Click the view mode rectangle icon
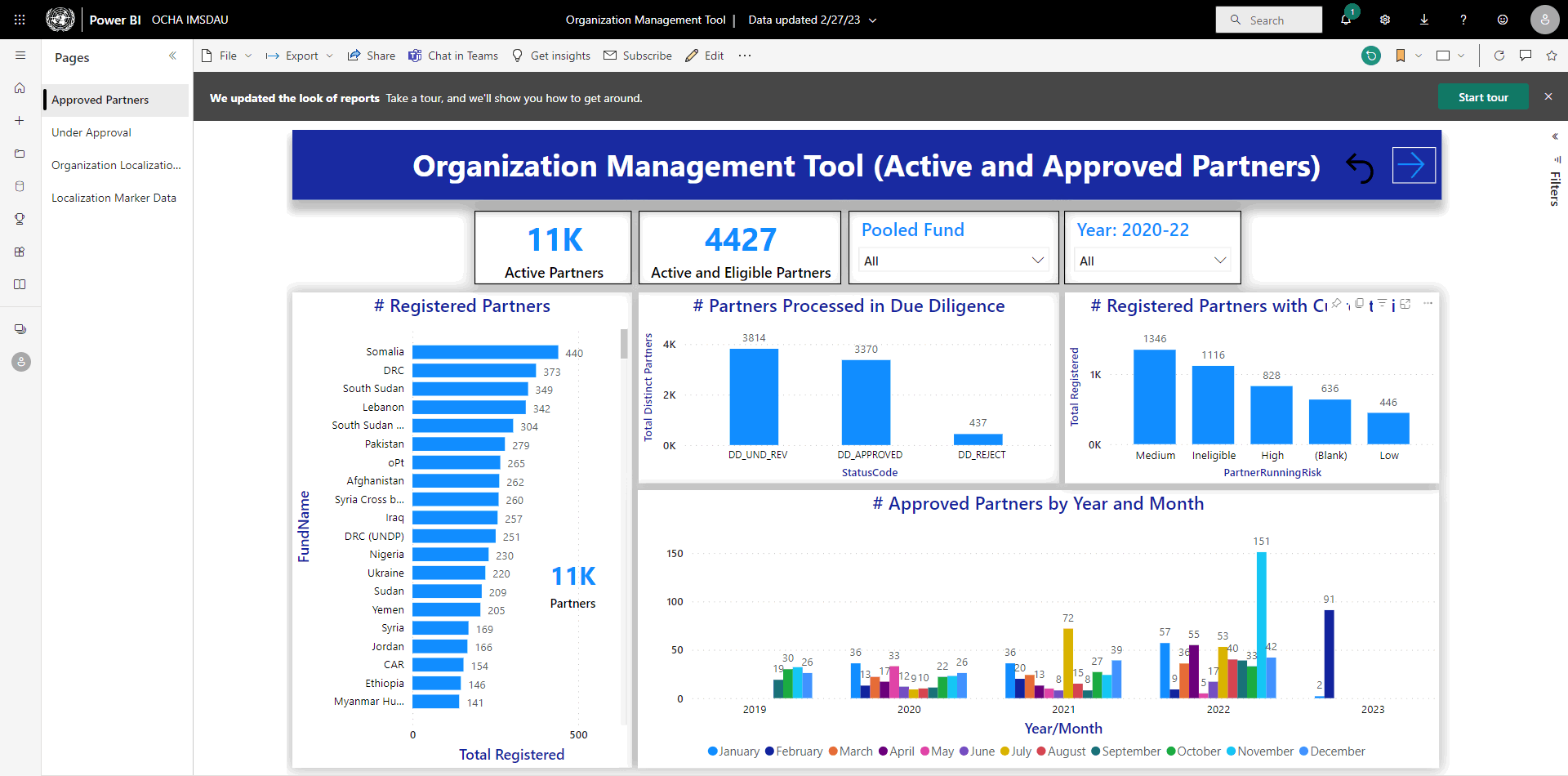 (1443, 56)
